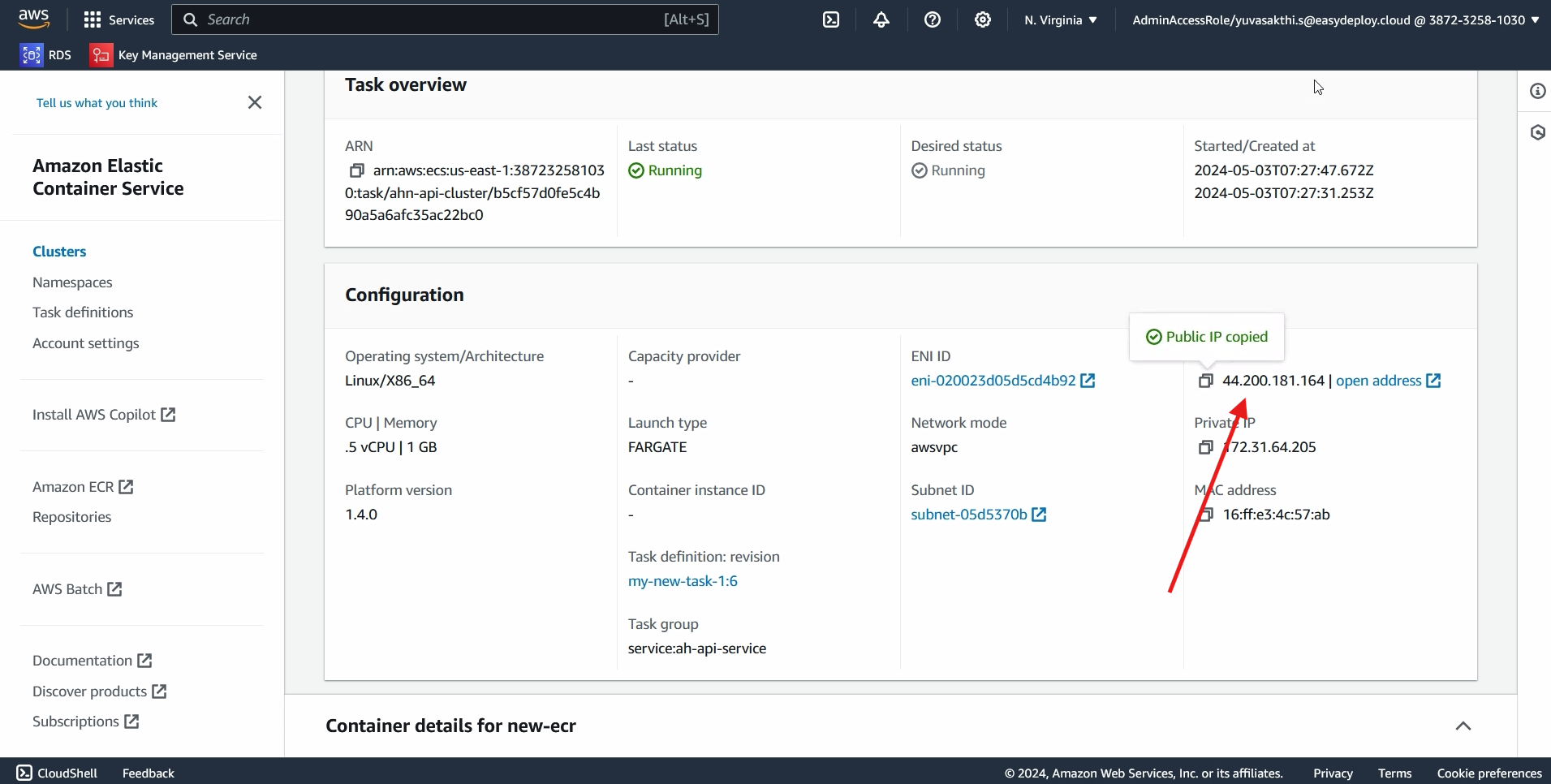Click the external icon next to ENI ID

click(1088, 381)
